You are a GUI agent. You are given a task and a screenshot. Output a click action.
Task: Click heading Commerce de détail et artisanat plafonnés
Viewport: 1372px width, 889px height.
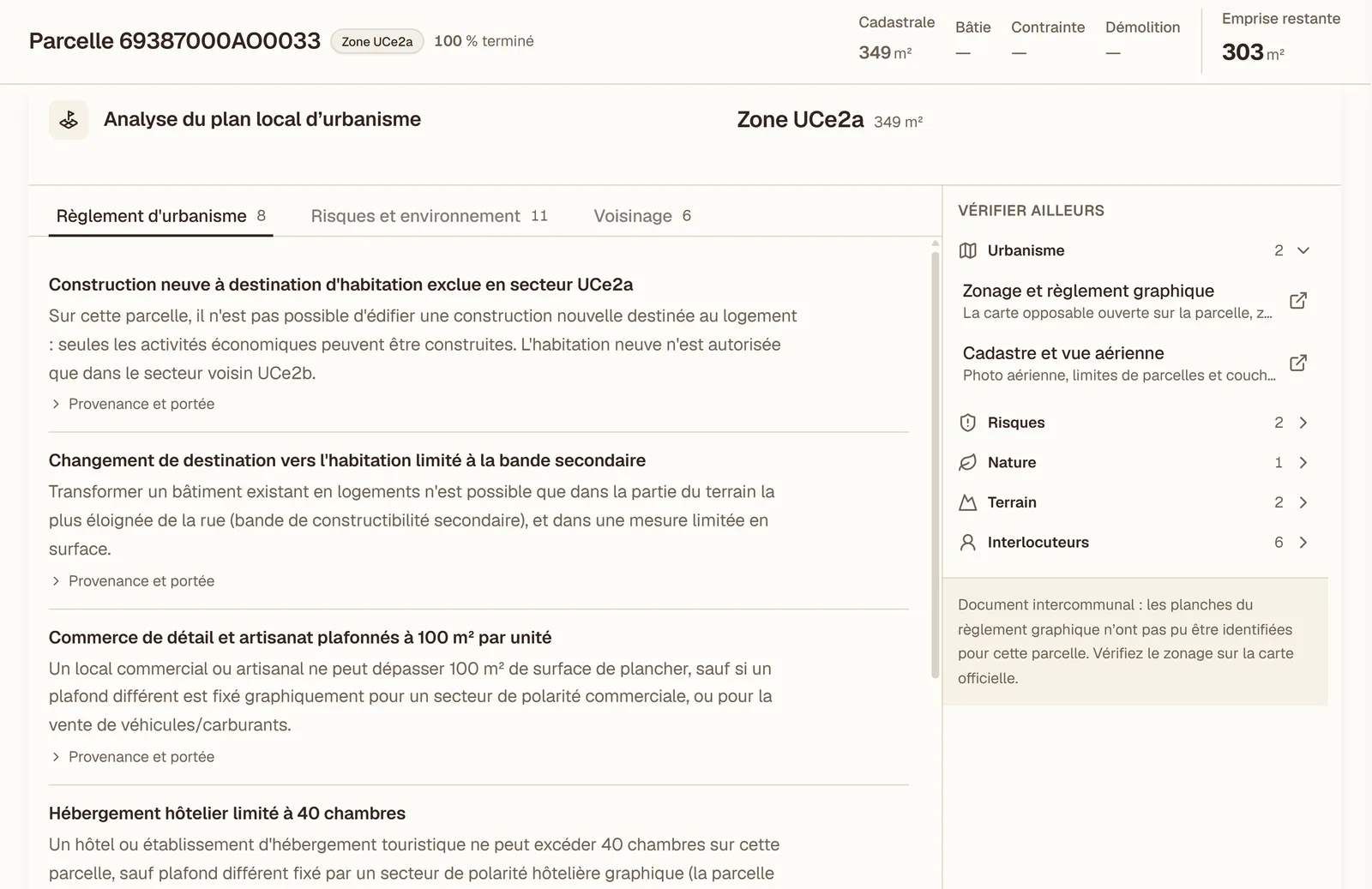(300, 638)
